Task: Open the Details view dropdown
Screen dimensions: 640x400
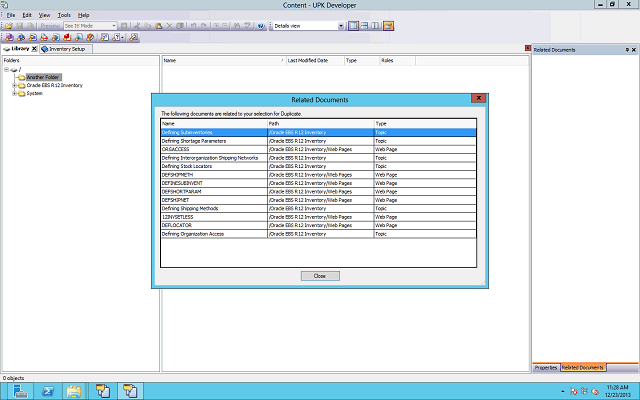Action: [340, 25]
